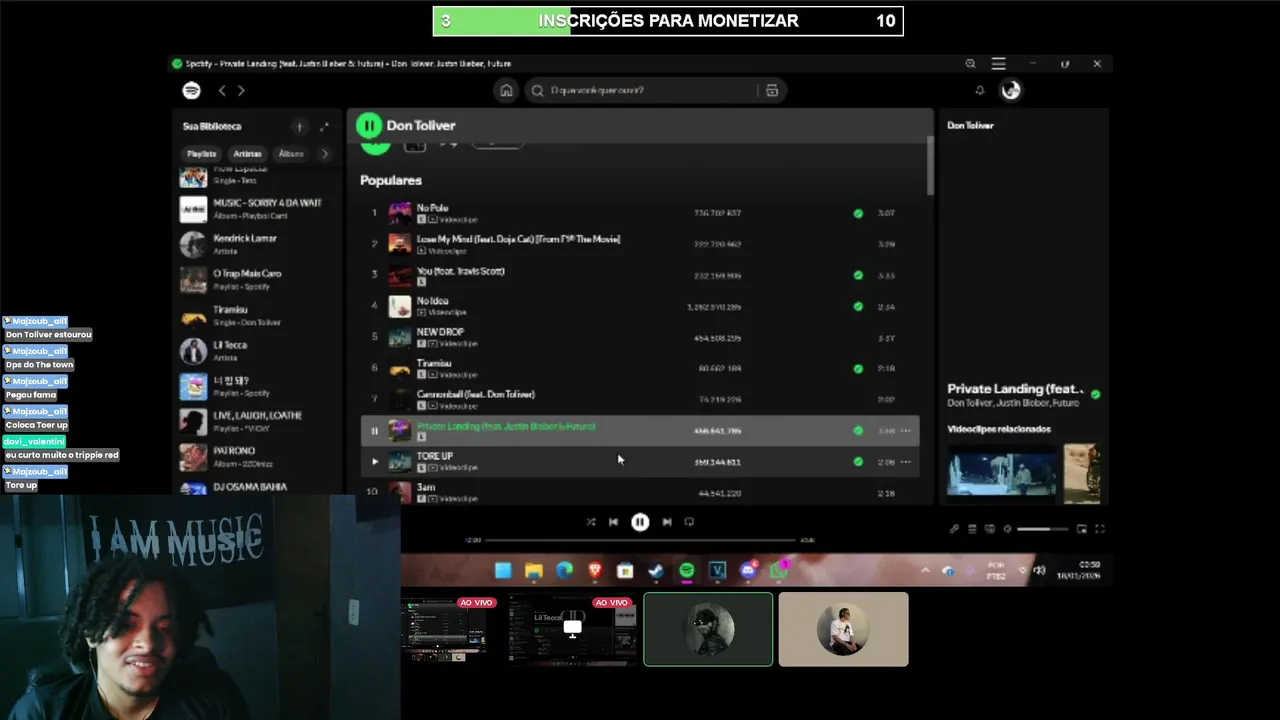The width and height of the screenshot is (1280, 720).
Task: Click magnifier icon in Spotify title bar
Action: (x=970, y=64)
